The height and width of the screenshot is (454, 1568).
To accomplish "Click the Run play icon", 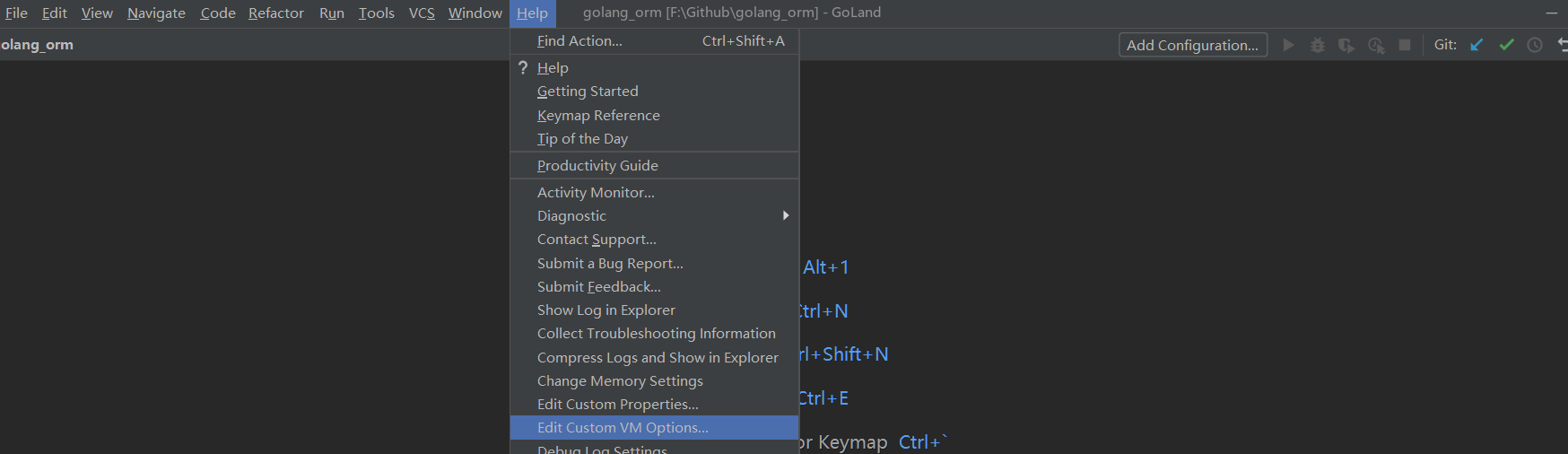I will tap(1288, 45).
